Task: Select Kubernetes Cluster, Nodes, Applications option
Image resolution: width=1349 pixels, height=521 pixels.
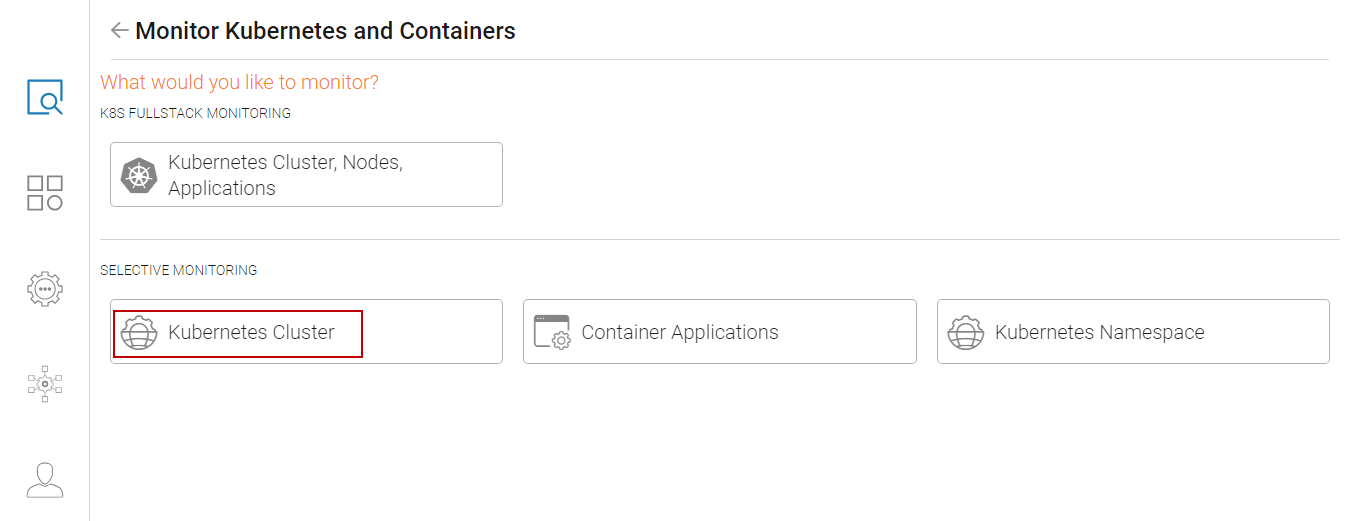Action: tap(285, 175)
